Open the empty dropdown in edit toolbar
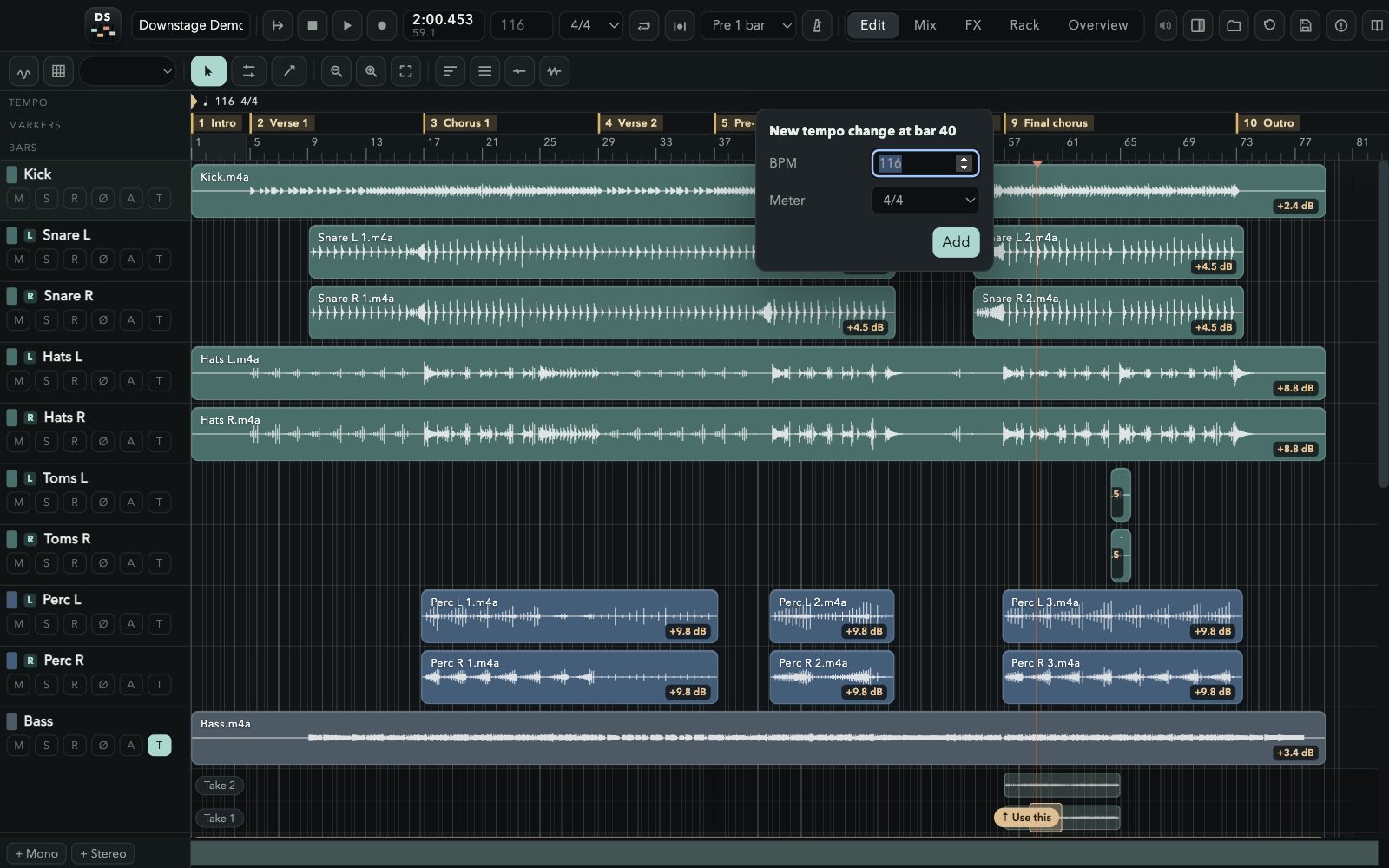 [x=128, y=71]
